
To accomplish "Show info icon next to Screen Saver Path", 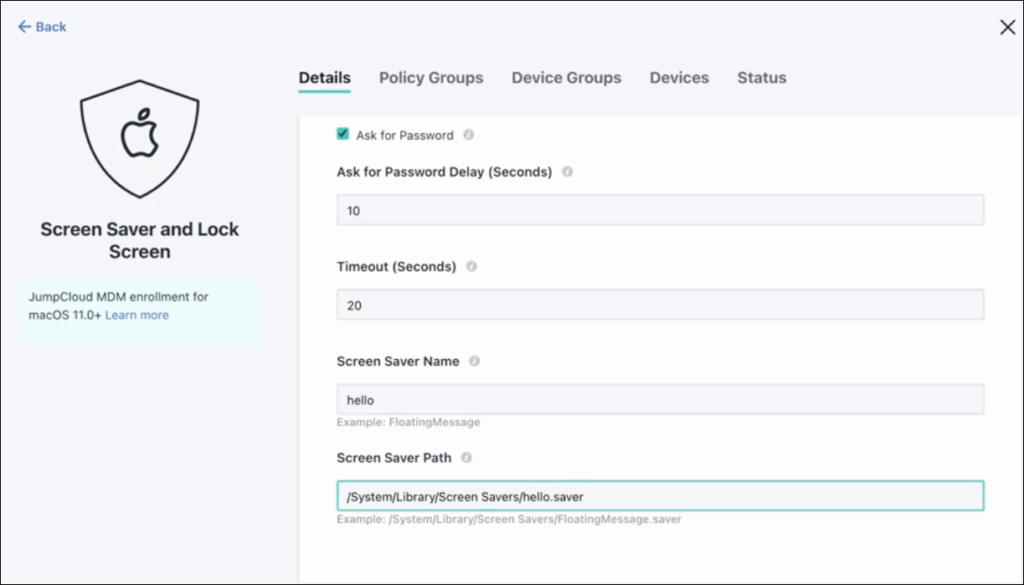I will pos(466,458).
